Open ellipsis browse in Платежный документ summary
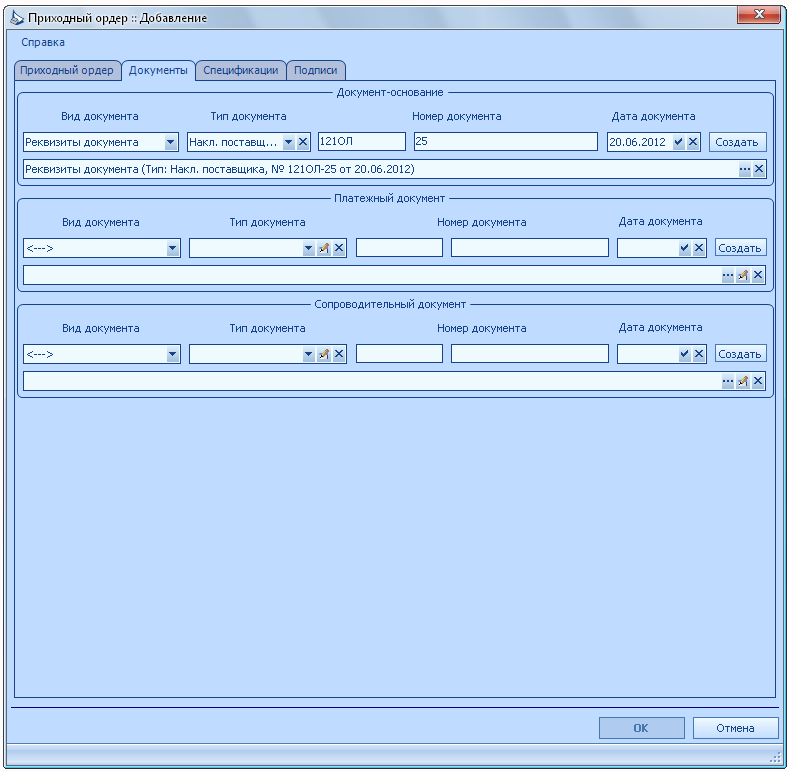The width and height of the screenshot is (789, 772). tap(728, 275)
